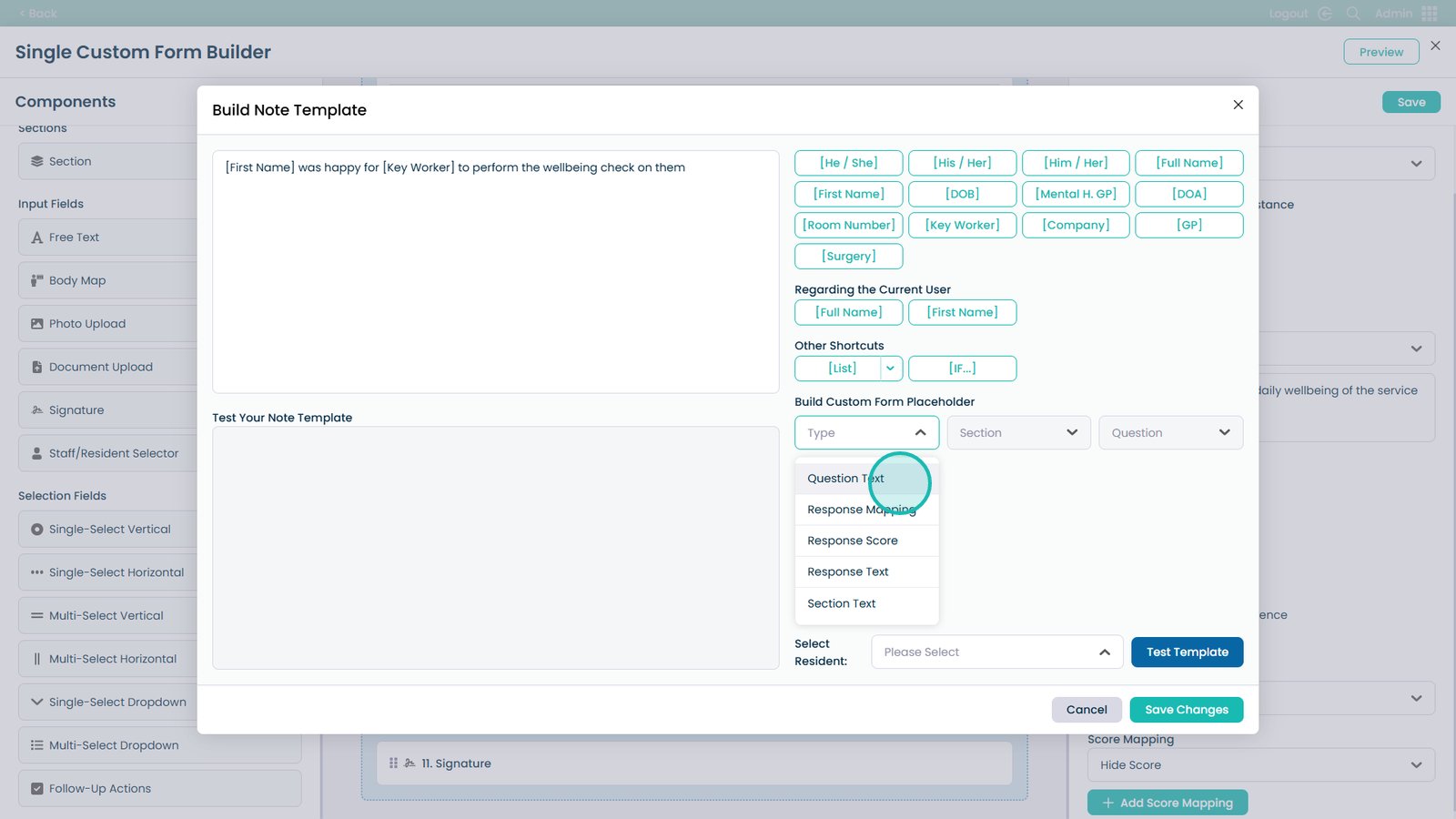This screenshot has height=819, width=1456.
Task: Expand the List shortcut arrow
Action: pyautogui.click(x=890, y=369)
